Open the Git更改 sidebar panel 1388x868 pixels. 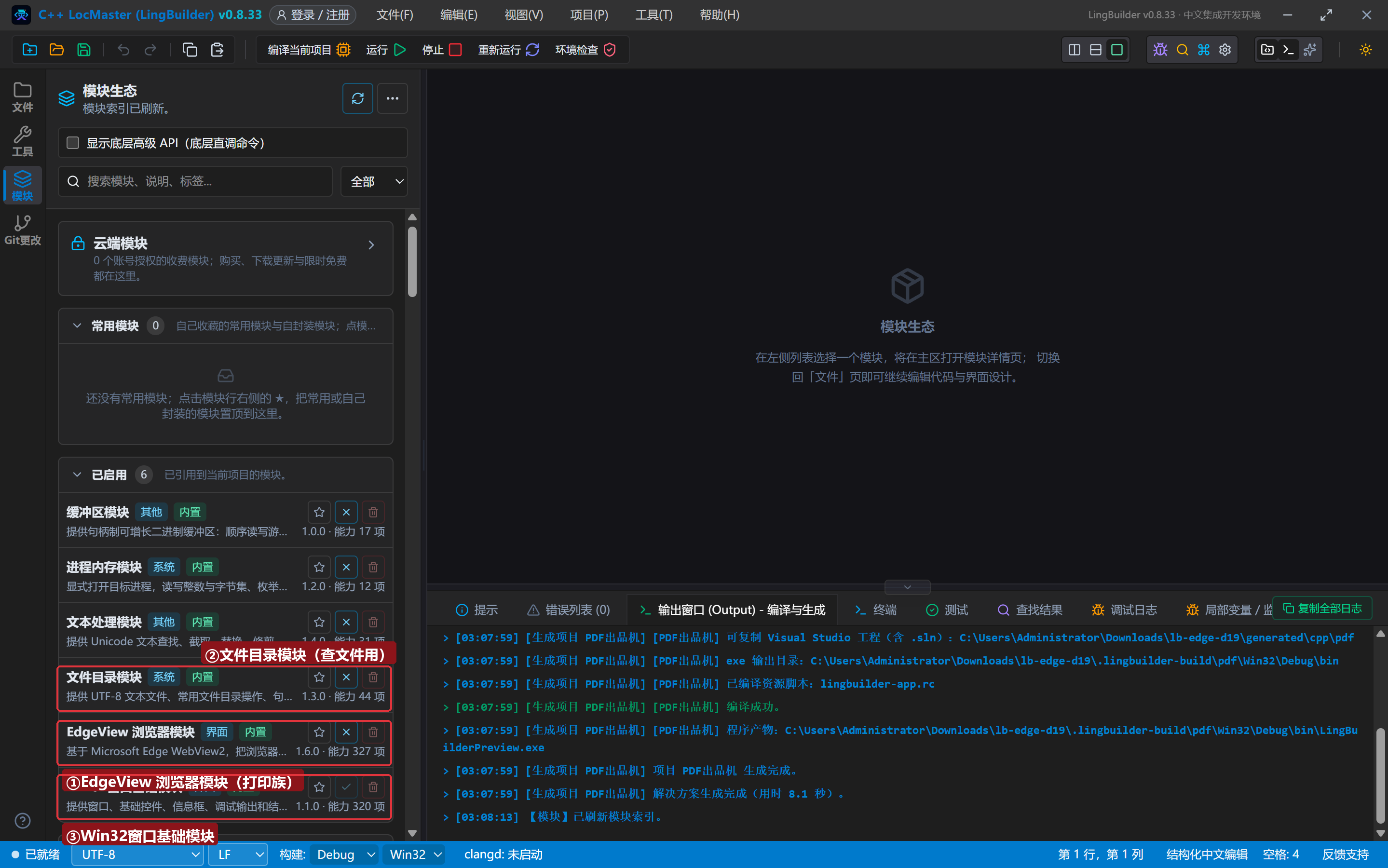click(x=22, y=230)
